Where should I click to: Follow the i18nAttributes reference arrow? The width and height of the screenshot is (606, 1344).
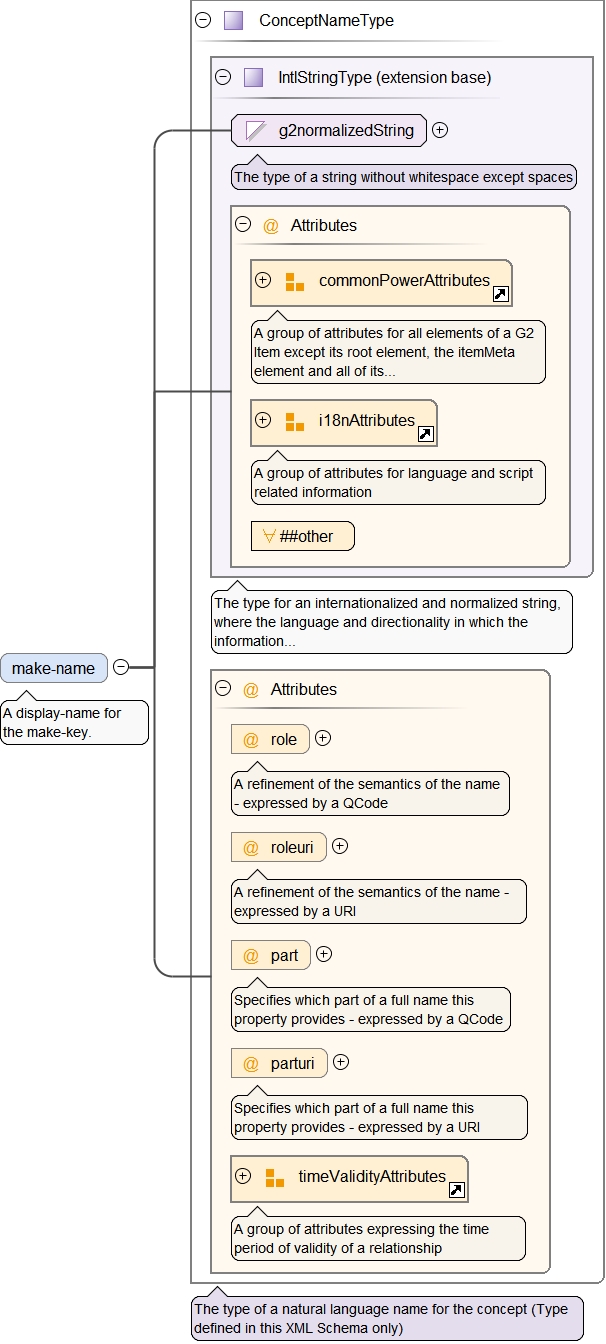(425, 434)
